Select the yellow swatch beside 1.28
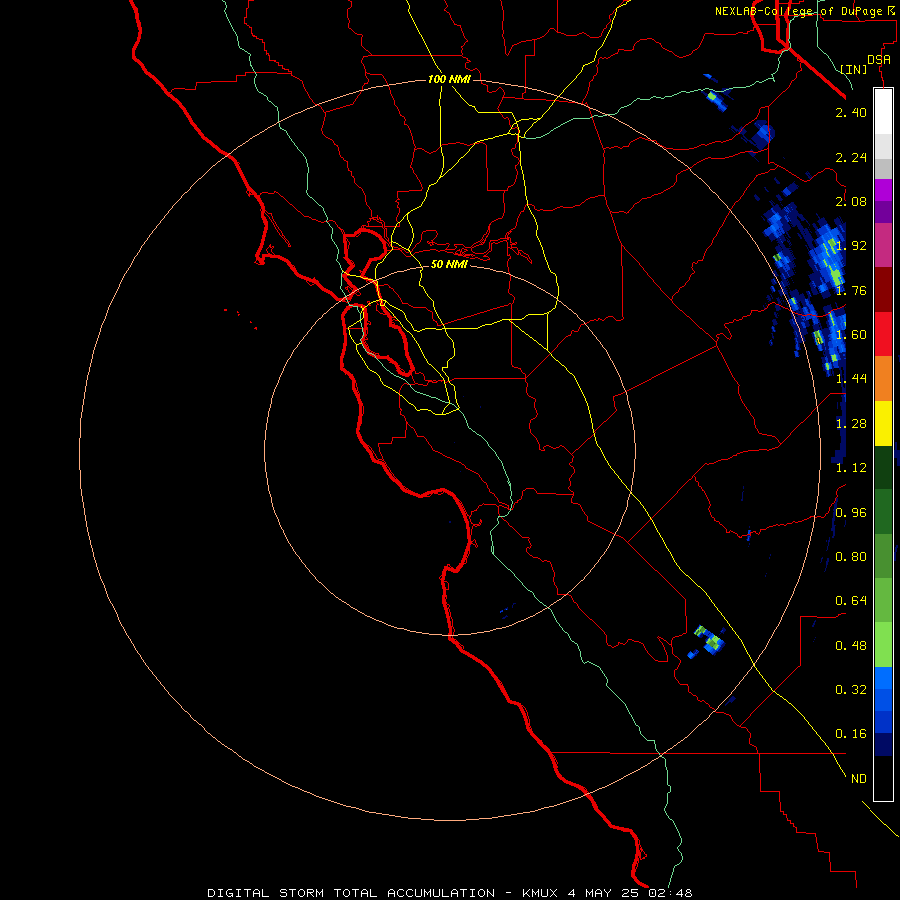Screen dimensions: 900x900 (x=883, y=423)
